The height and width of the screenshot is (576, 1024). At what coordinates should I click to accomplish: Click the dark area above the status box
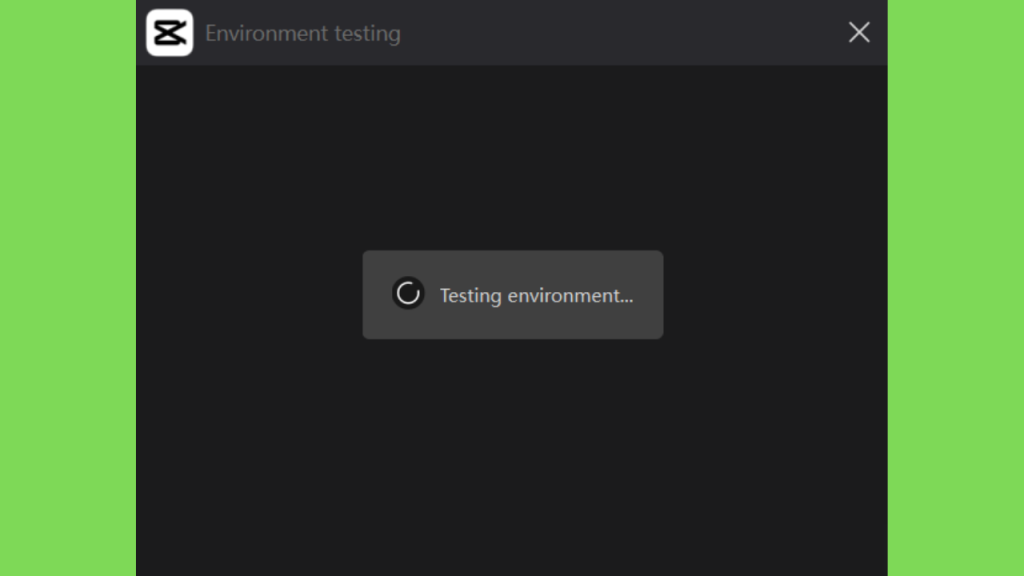tap(513, 157)
